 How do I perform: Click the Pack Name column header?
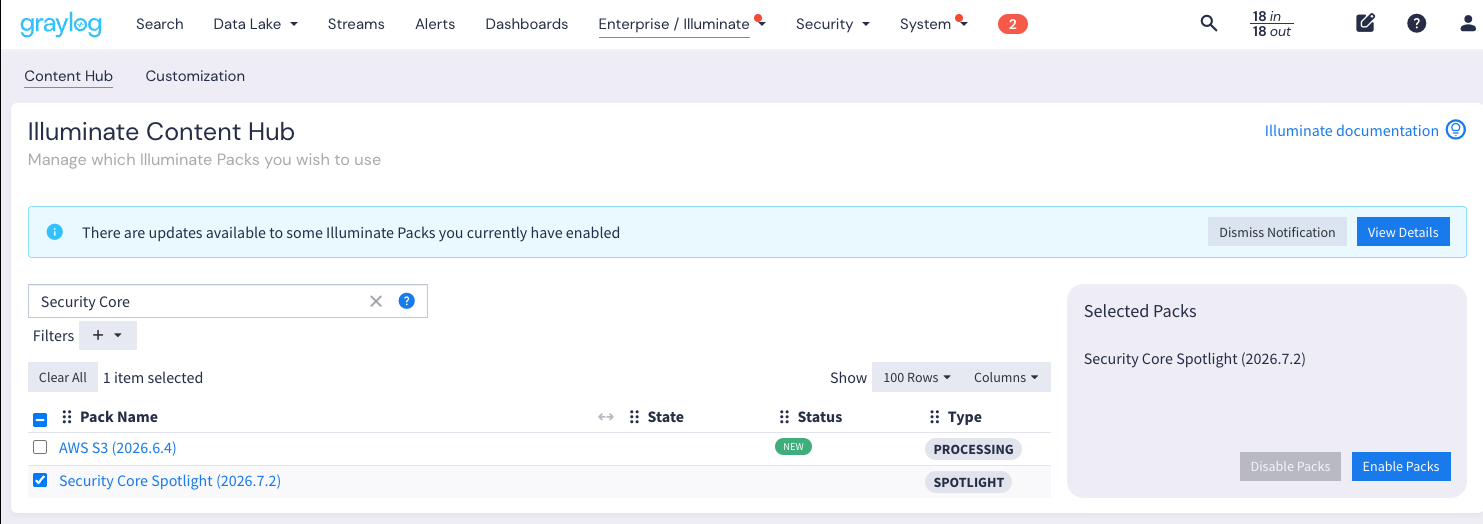(119, 417)
